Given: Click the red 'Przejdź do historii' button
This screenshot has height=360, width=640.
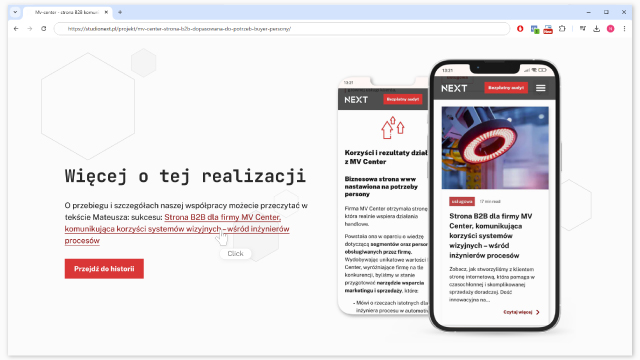Looking at the screenshot, I should pos(104,269).
